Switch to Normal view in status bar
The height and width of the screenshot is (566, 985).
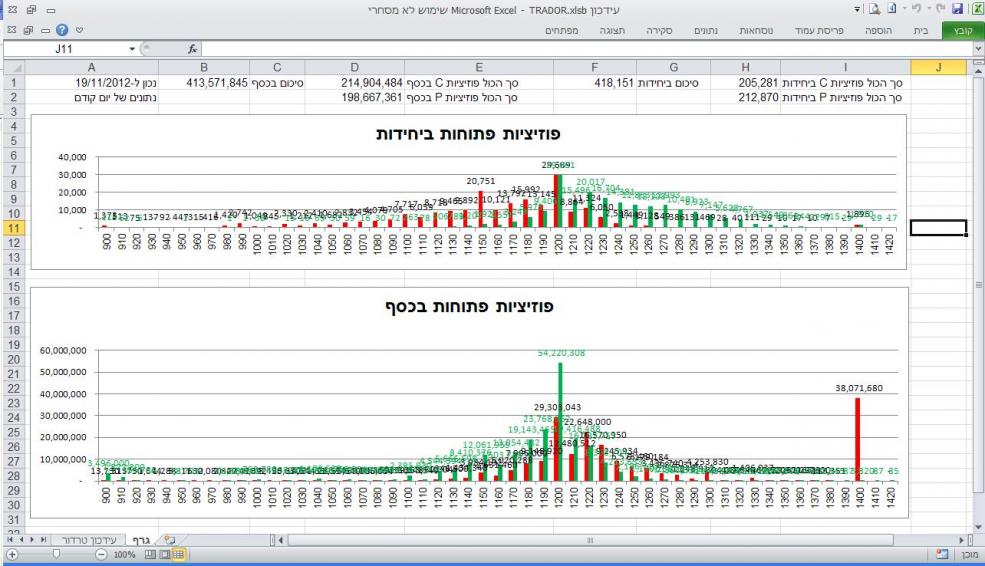tap(179, 553)
